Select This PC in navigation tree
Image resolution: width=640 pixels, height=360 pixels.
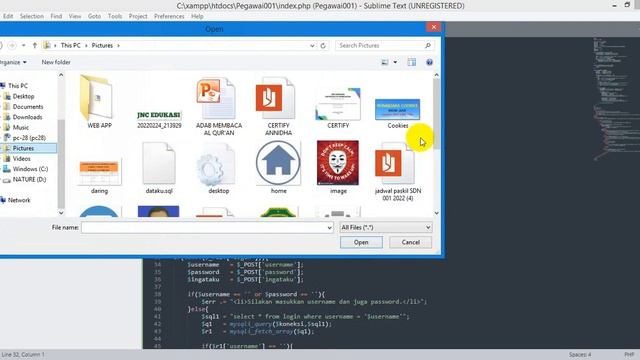[18, 86]
